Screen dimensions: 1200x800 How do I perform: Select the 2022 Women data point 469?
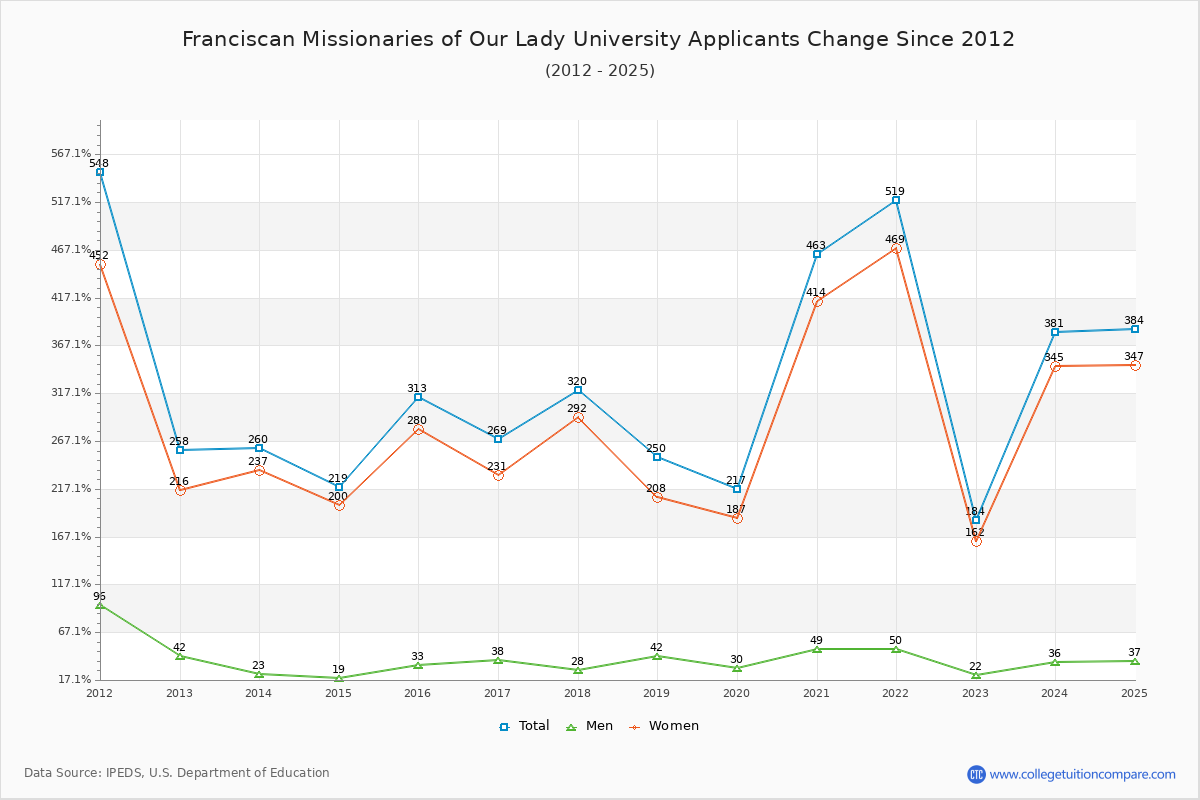point(896,248)
